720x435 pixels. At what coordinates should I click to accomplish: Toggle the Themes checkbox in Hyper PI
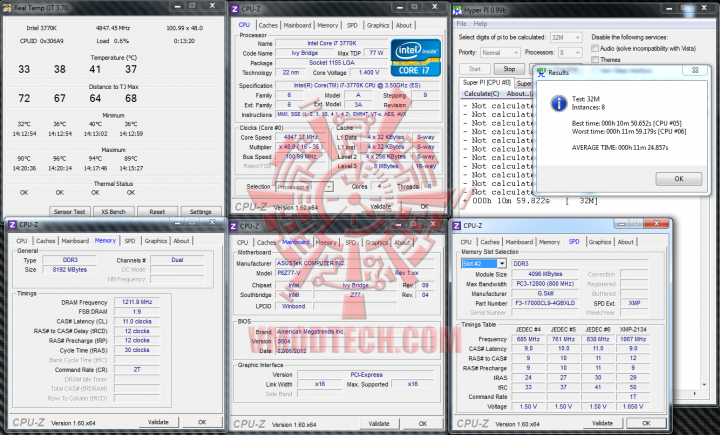click(x=595, y=59)
